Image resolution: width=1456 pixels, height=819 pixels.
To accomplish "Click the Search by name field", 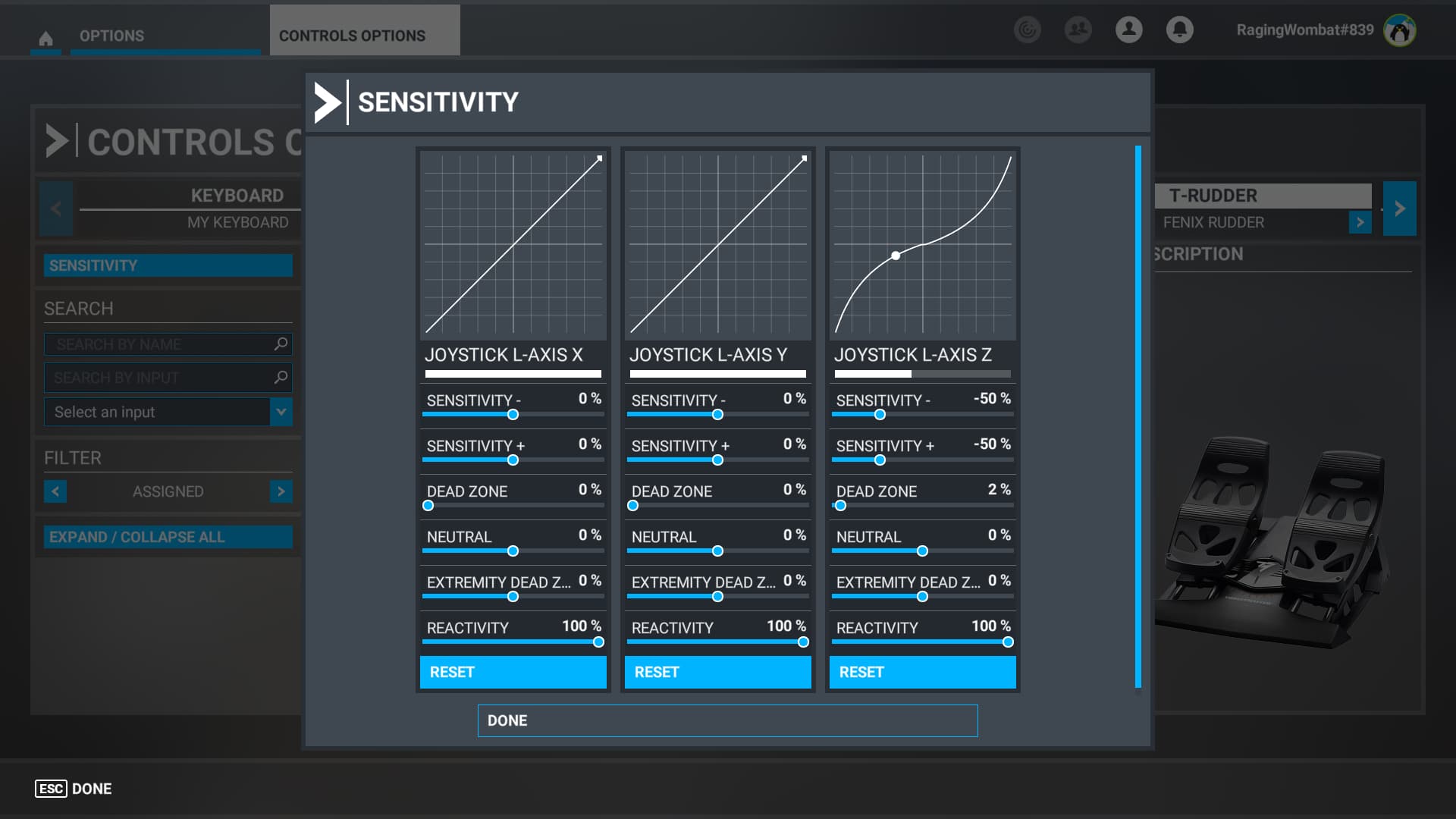I will click(159, 344).
